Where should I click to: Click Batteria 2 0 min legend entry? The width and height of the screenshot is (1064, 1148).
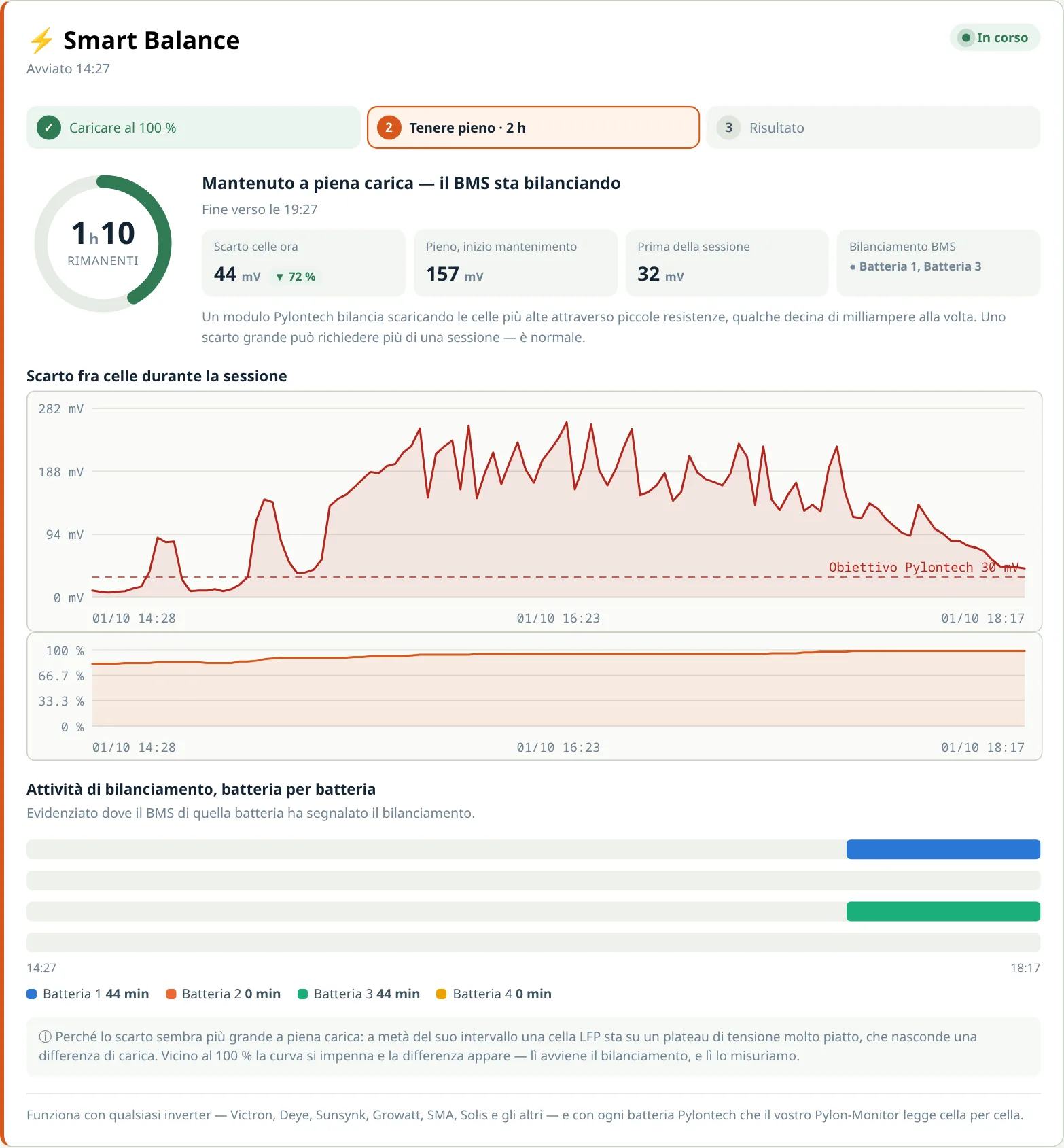224,994
